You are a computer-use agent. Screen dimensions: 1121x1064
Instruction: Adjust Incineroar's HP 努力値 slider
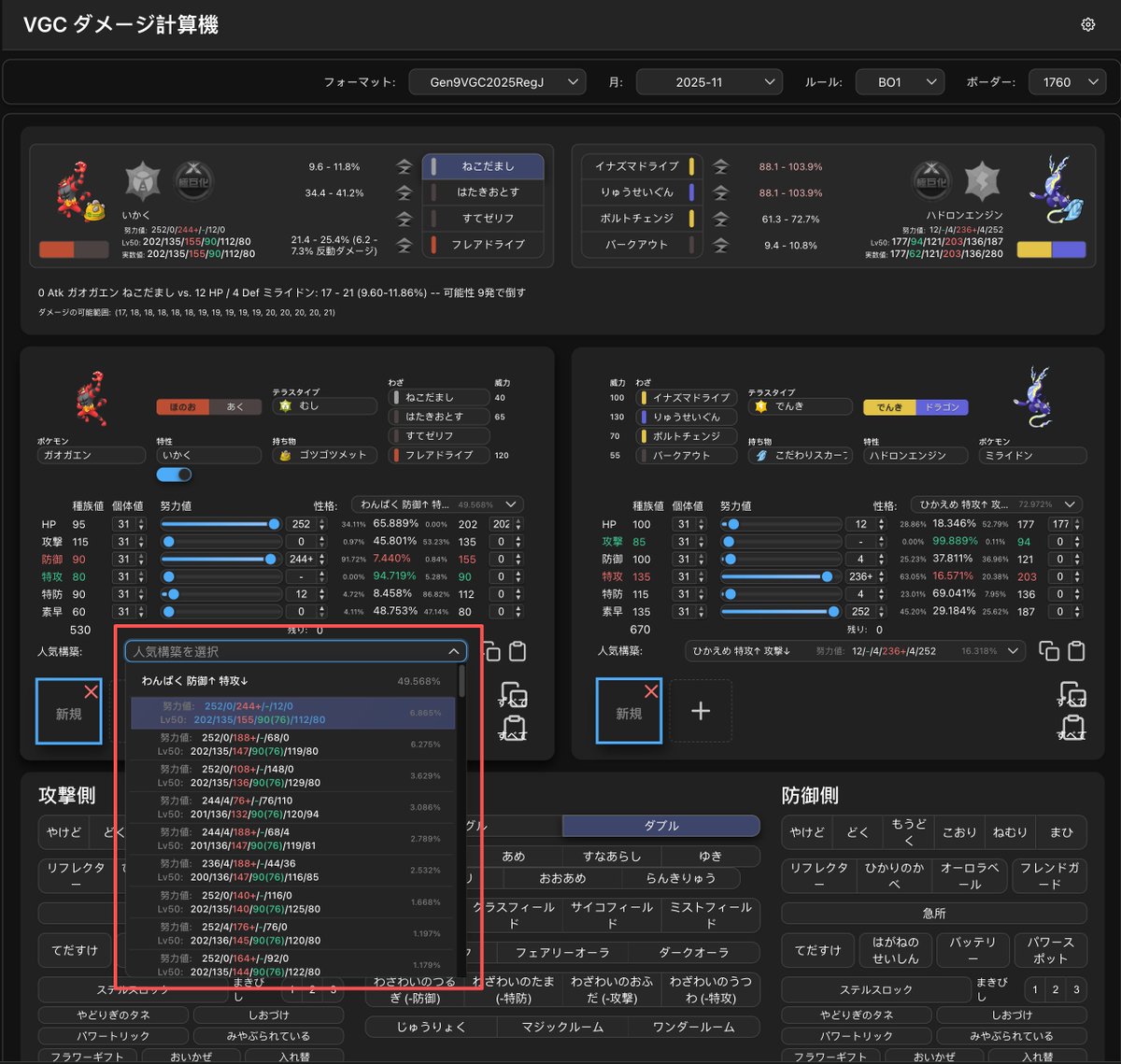(x=221, y=524)
